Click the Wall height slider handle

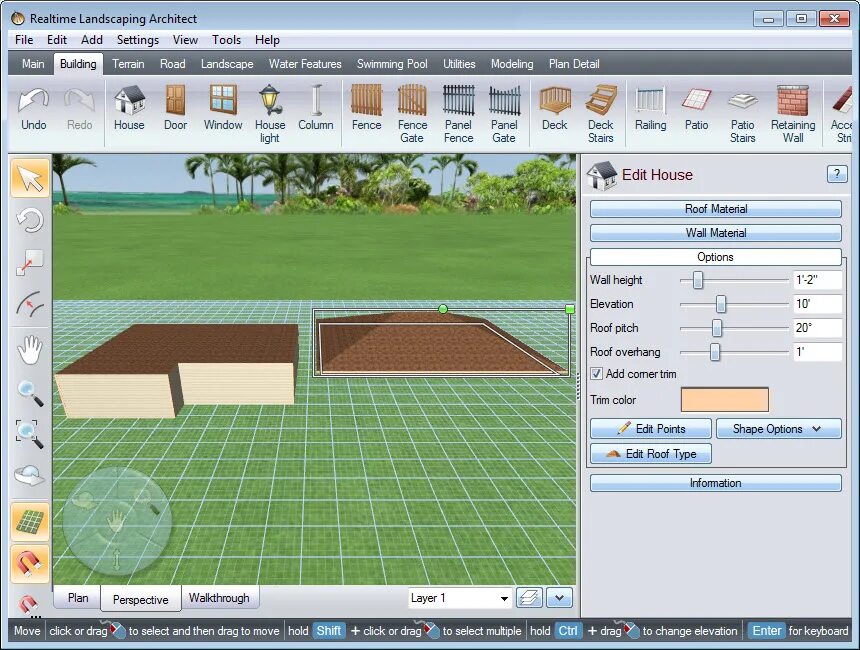[698, 280]
